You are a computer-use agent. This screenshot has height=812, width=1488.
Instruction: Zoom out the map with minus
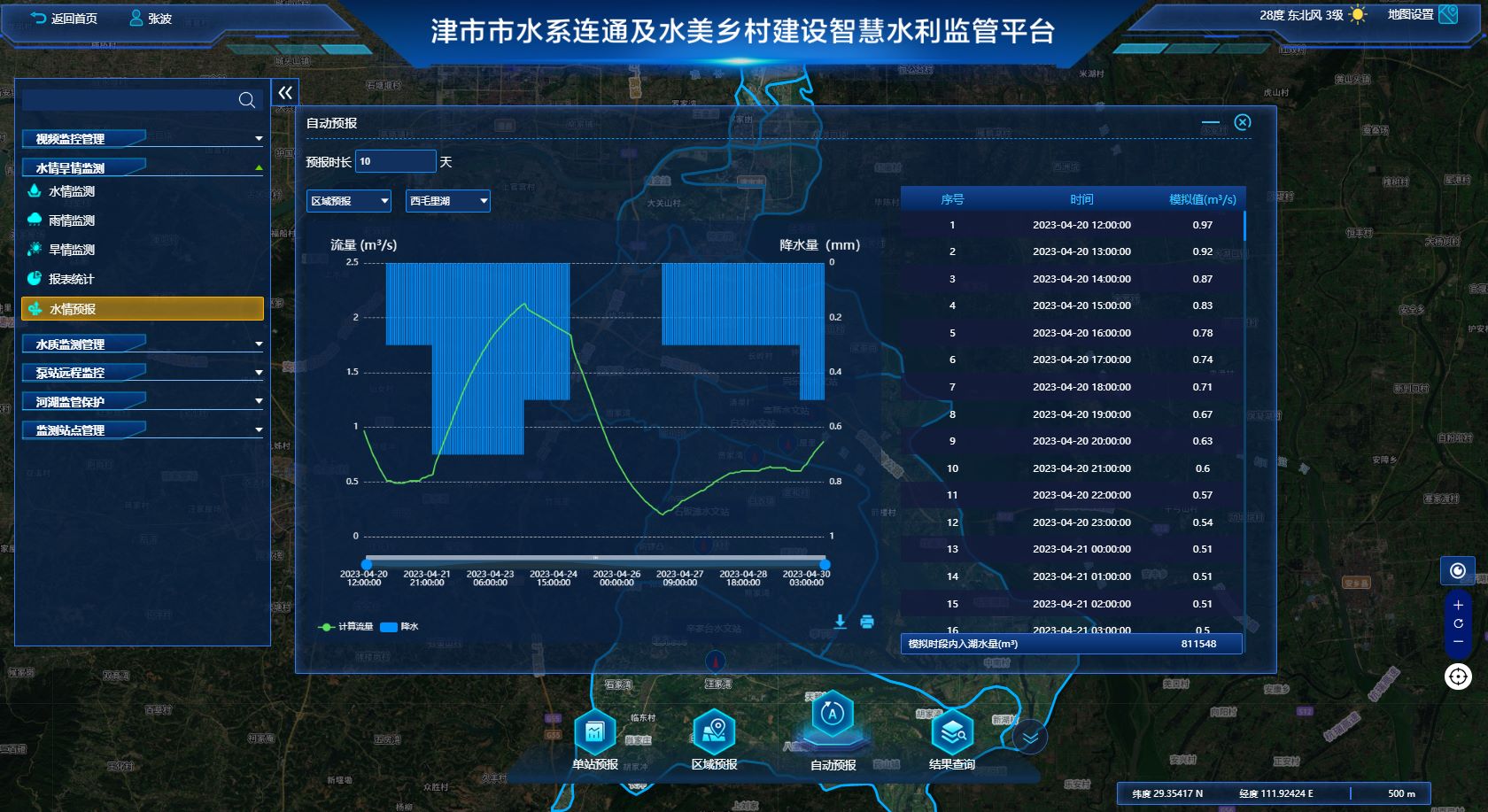pos(1458,641)
